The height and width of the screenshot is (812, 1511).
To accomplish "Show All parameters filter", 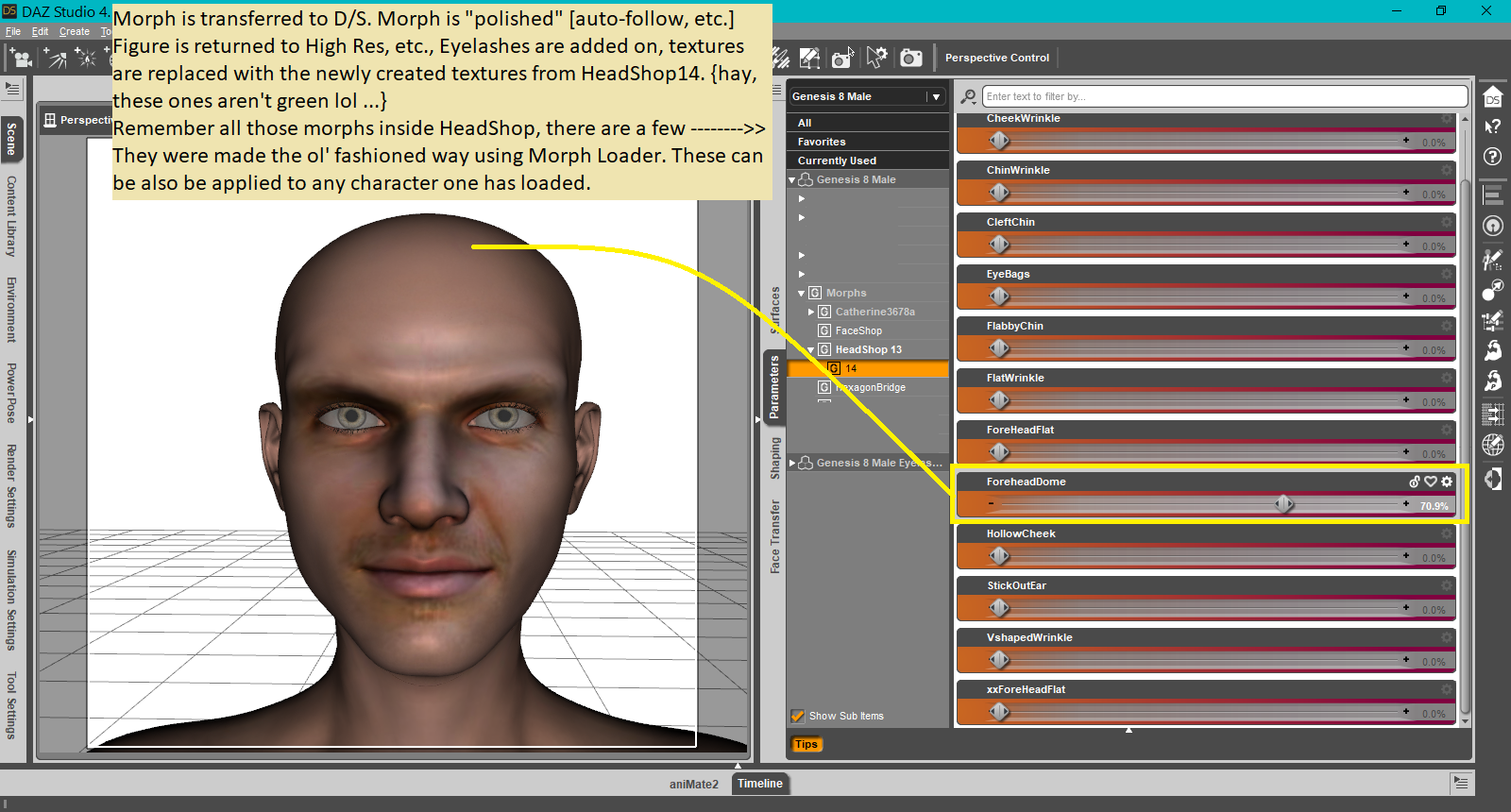I will point(868,123).
